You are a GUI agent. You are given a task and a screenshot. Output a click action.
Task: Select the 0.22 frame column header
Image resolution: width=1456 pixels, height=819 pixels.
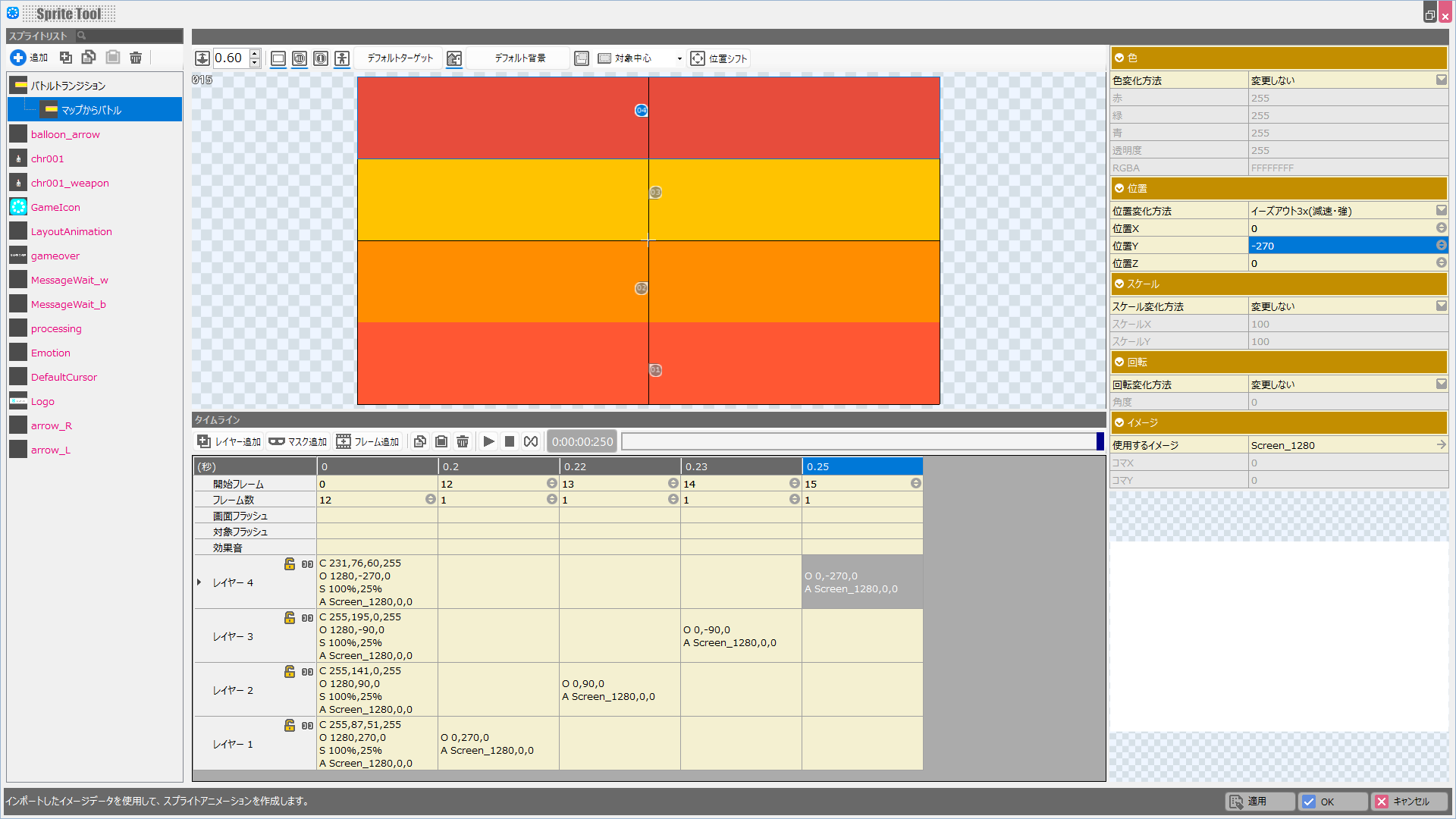coord(620,466)
